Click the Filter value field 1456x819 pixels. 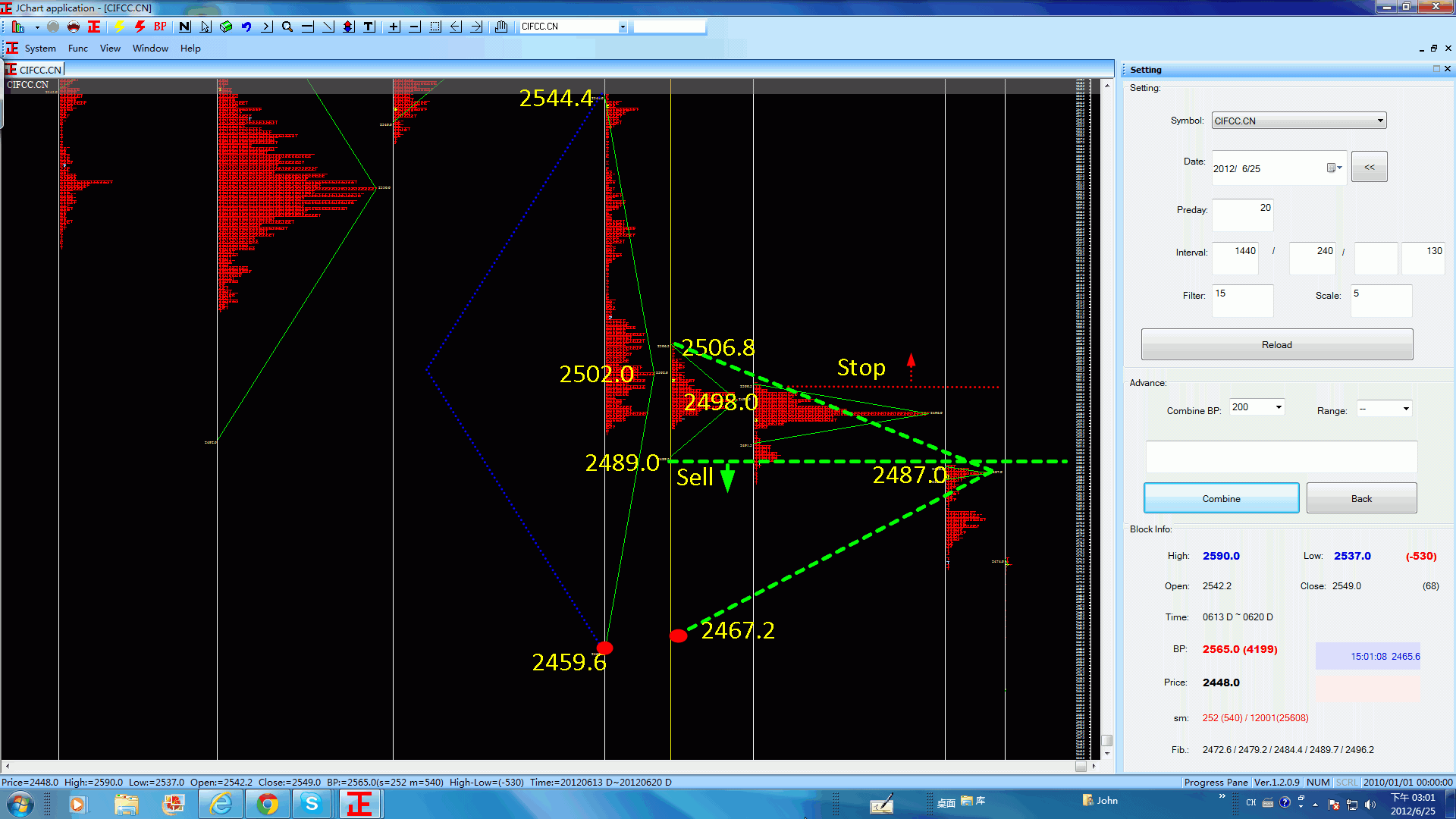1242,300
